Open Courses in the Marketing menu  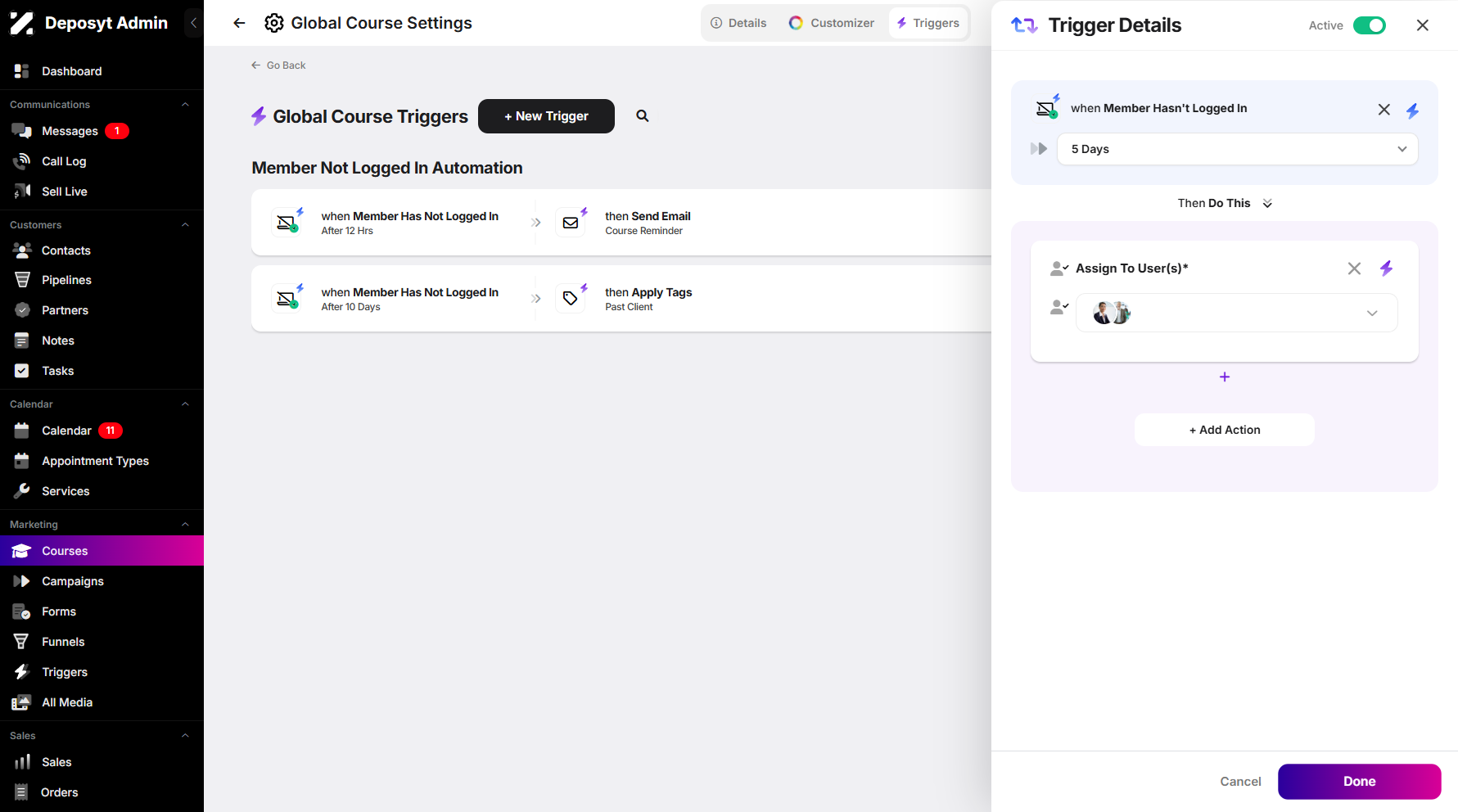(x=102, y=551)
